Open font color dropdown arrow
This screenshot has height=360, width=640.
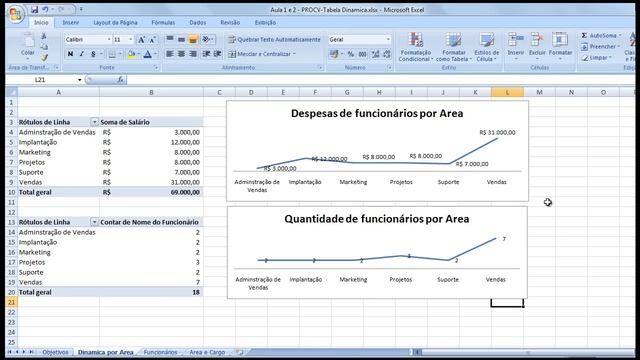(156, 54)
